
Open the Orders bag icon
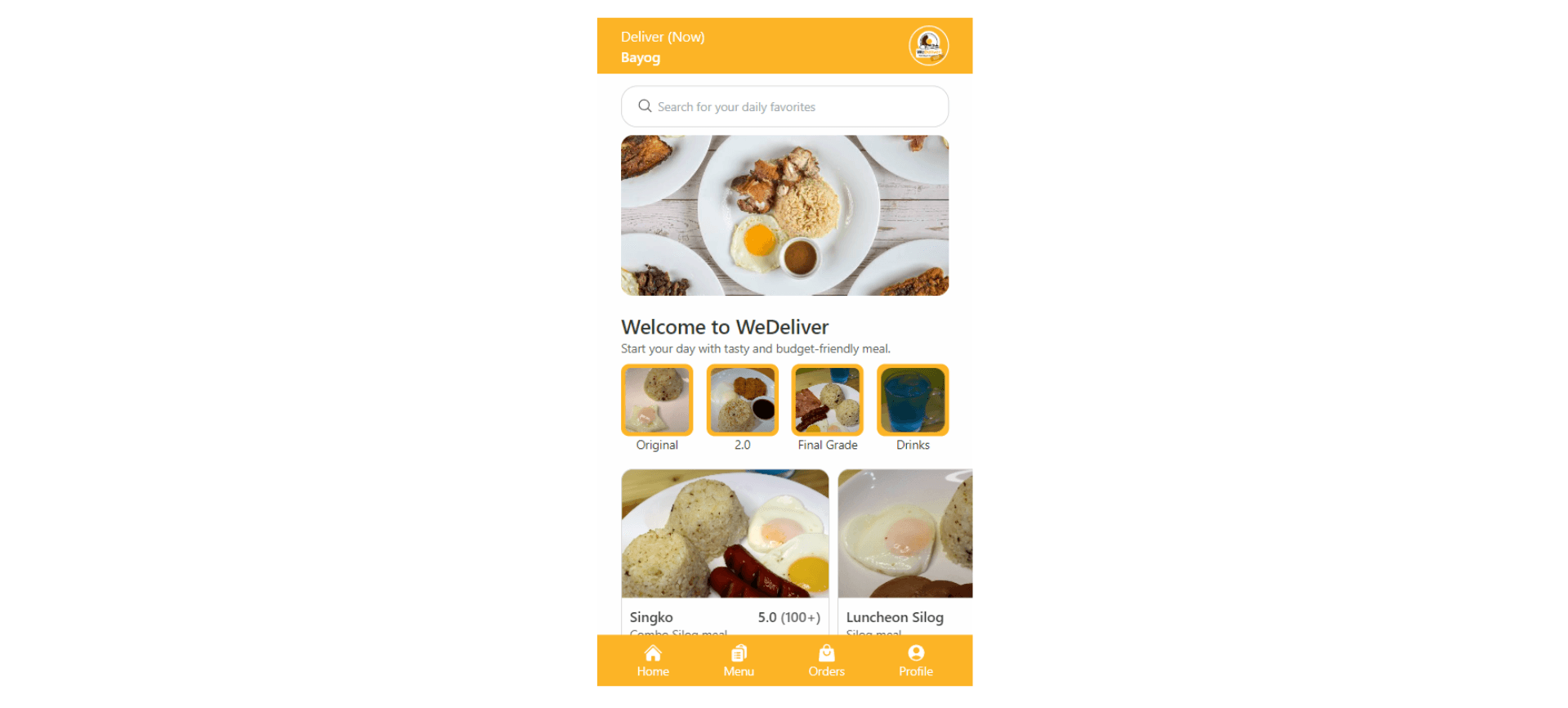pos(827,653)
